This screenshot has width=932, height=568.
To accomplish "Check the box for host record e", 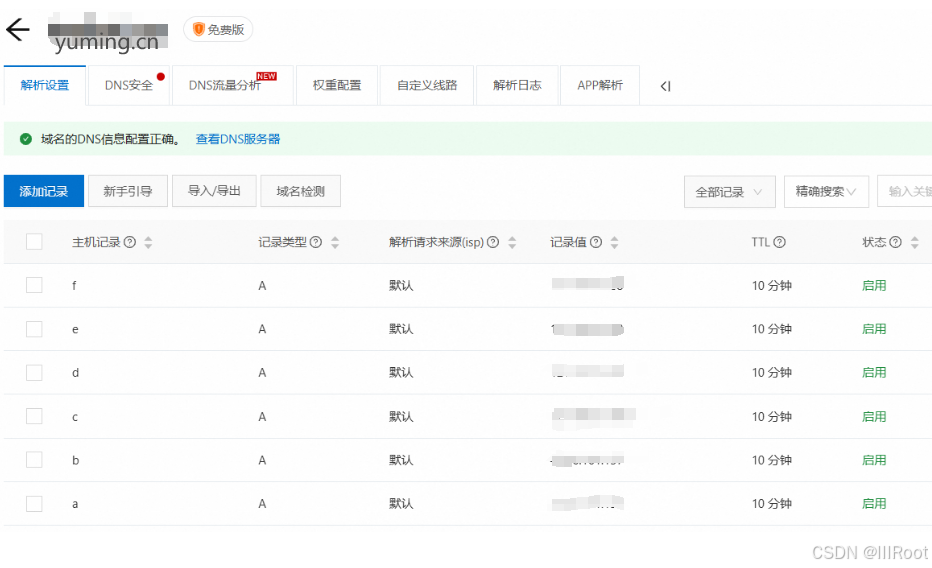I will click(x=34, y=329).
